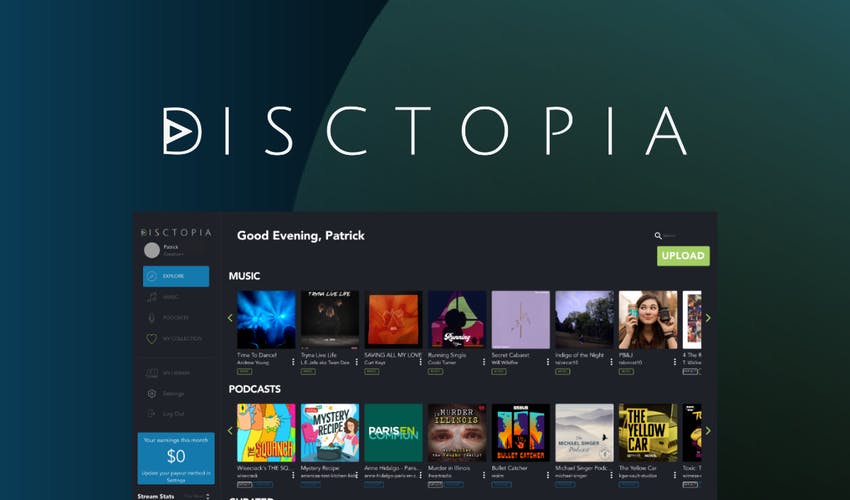Open the Stream Stats period dropdown
Screen dimensions: 850x500
(x=196, y=496)
